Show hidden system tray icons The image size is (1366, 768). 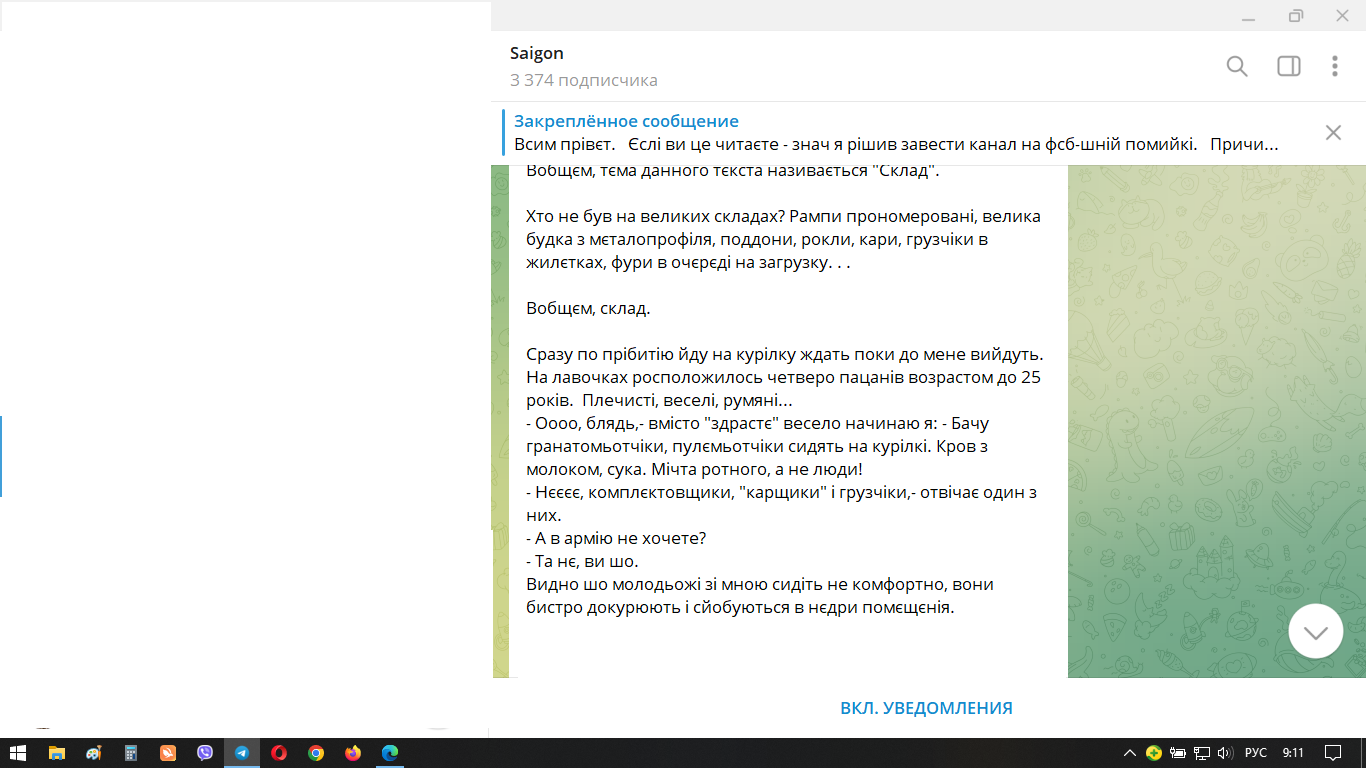pos(1130,753)
